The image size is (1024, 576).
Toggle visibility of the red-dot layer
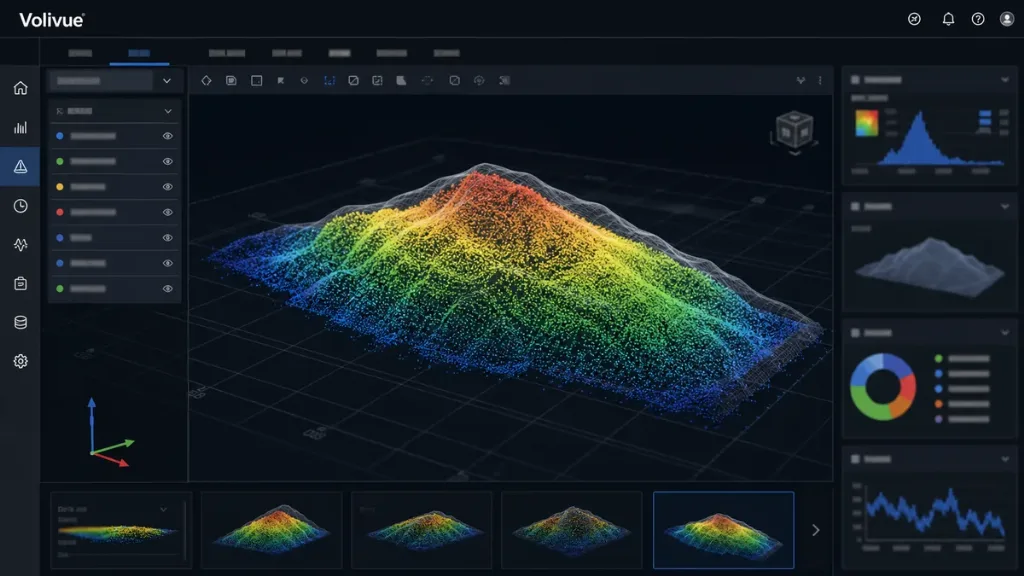point(168,212)
